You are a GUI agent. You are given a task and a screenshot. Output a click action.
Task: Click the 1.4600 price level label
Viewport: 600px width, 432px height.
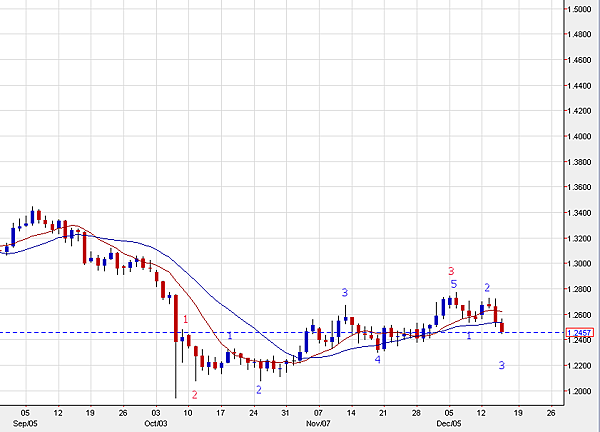[x=579, y=60]
